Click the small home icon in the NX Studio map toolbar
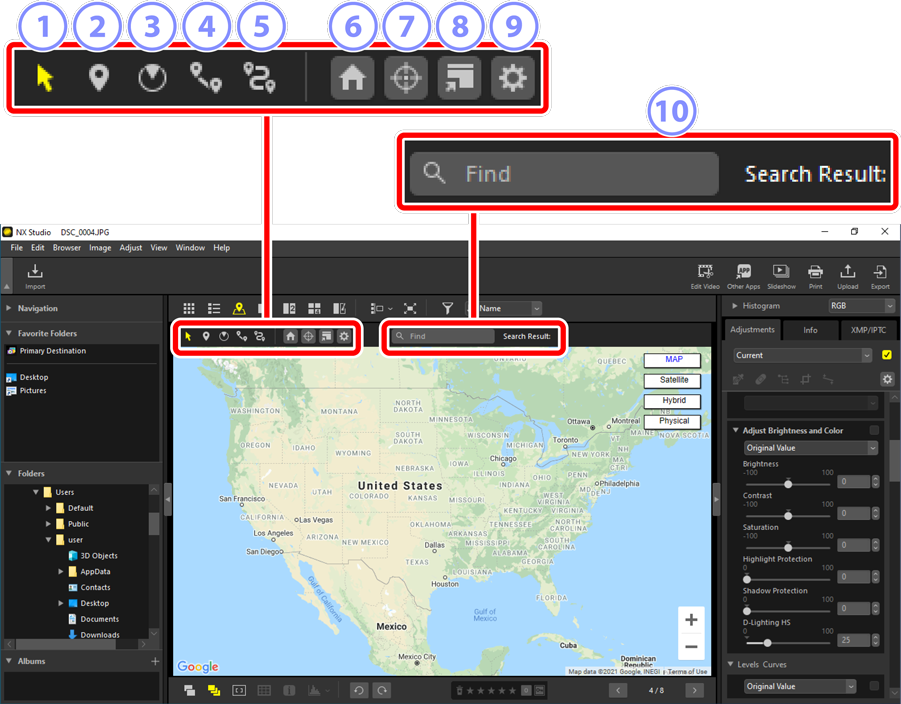Screen dimensions: 901x704 (291, 336)
